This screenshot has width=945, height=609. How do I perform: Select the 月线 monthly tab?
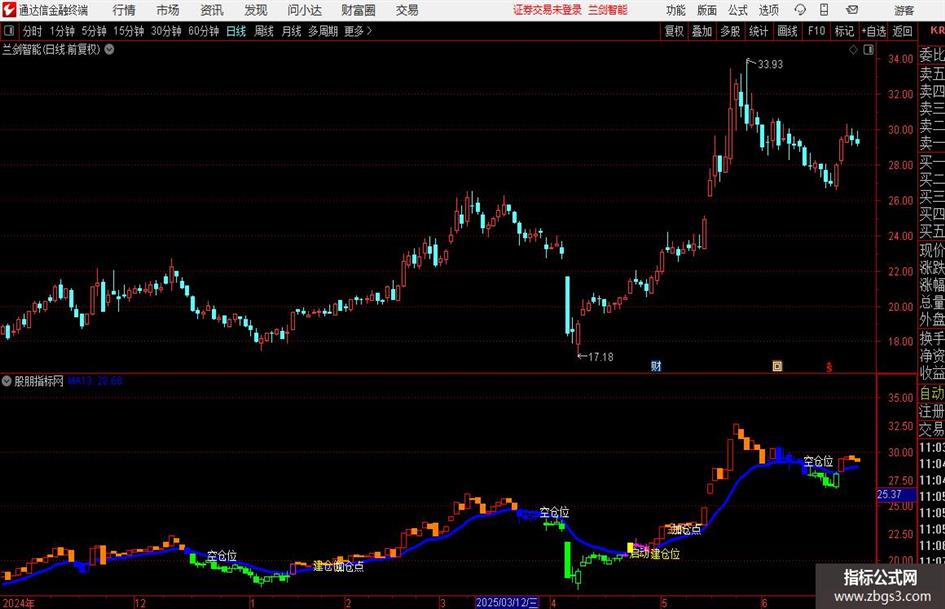pos(291,31)
